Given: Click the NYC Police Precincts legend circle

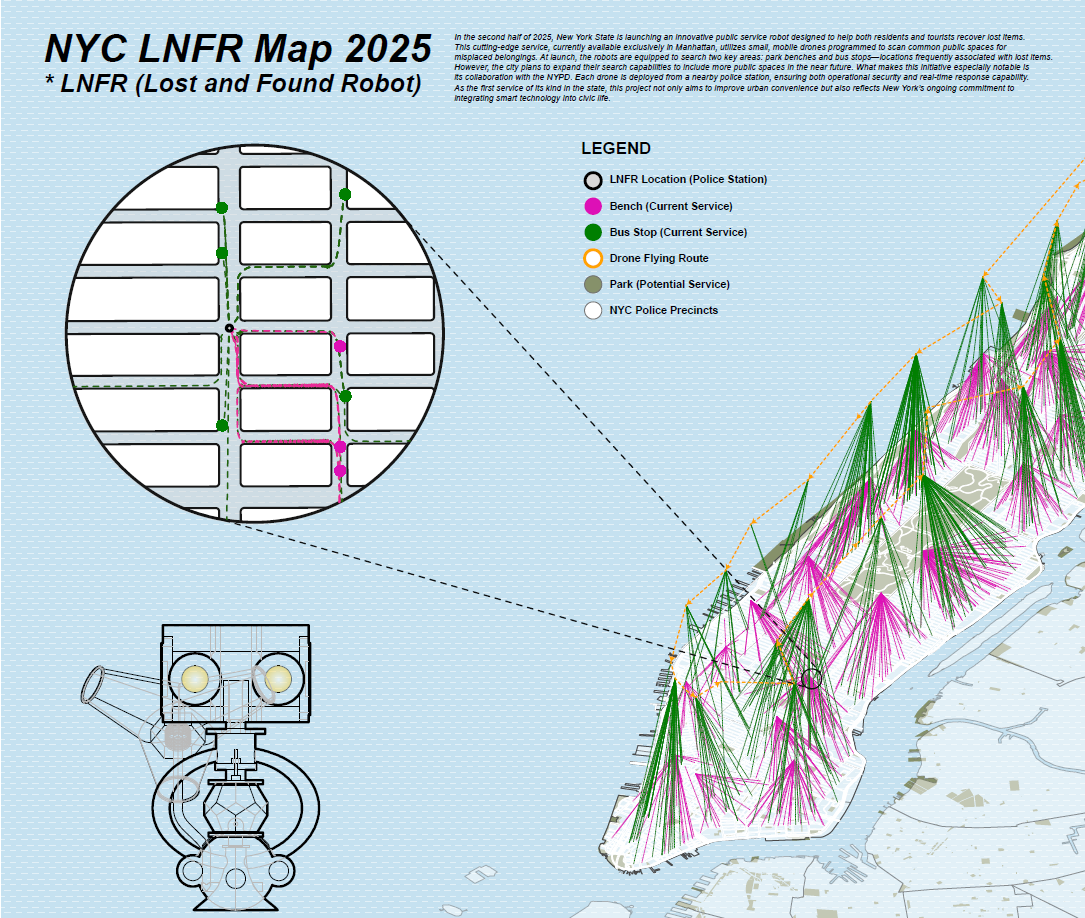Looking at the screenshot, I should [592, 310].
